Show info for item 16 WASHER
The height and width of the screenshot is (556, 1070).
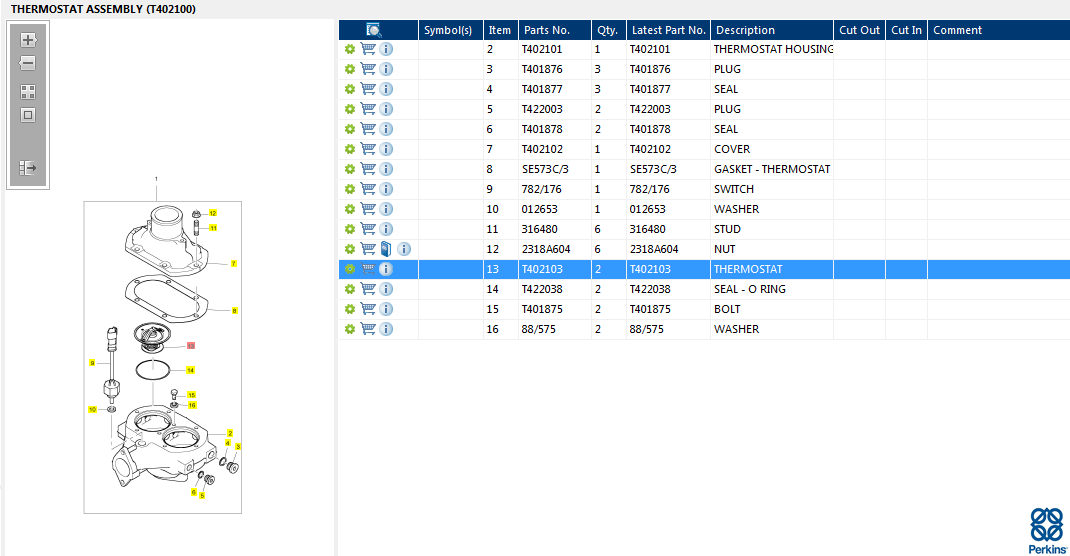(386, 329)
